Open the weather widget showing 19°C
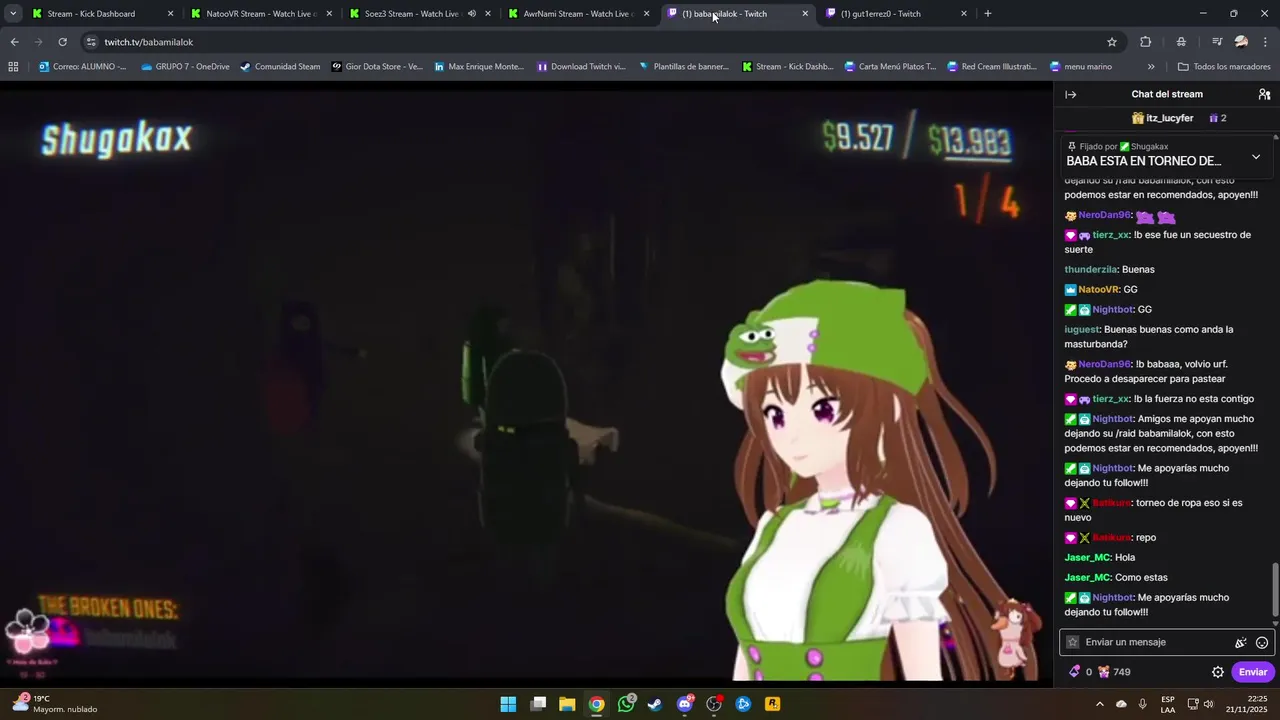 click(x=55, y=704)
